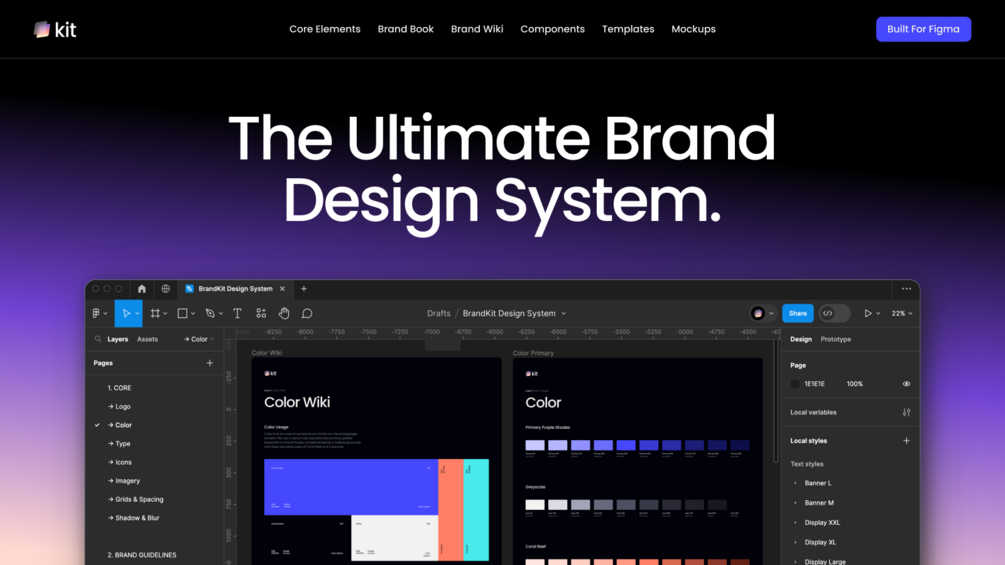Open the three-dot window menu
Image resolution: width=1005 pixels, height=565 pixels.
point(906,289)
